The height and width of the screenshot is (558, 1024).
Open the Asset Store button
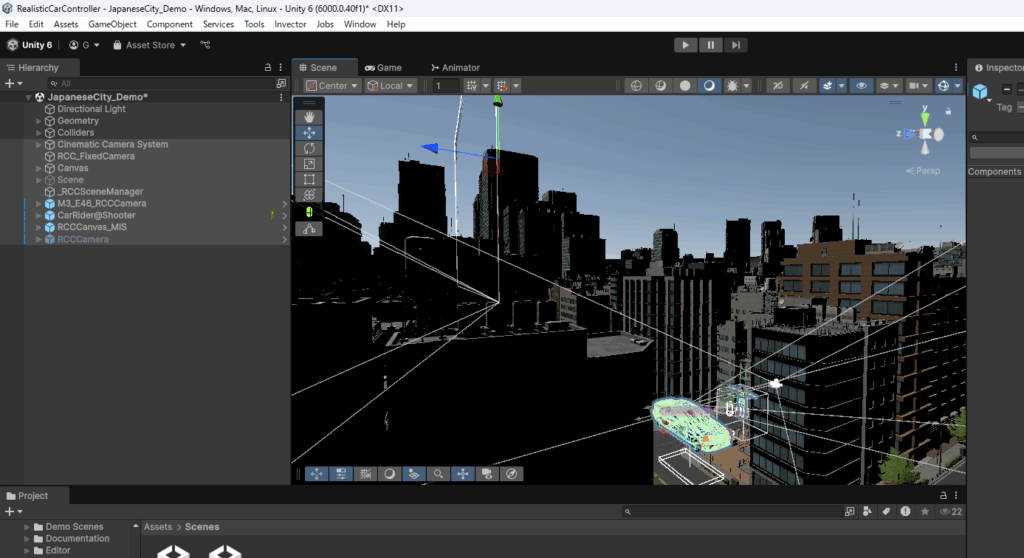[150, 45]
